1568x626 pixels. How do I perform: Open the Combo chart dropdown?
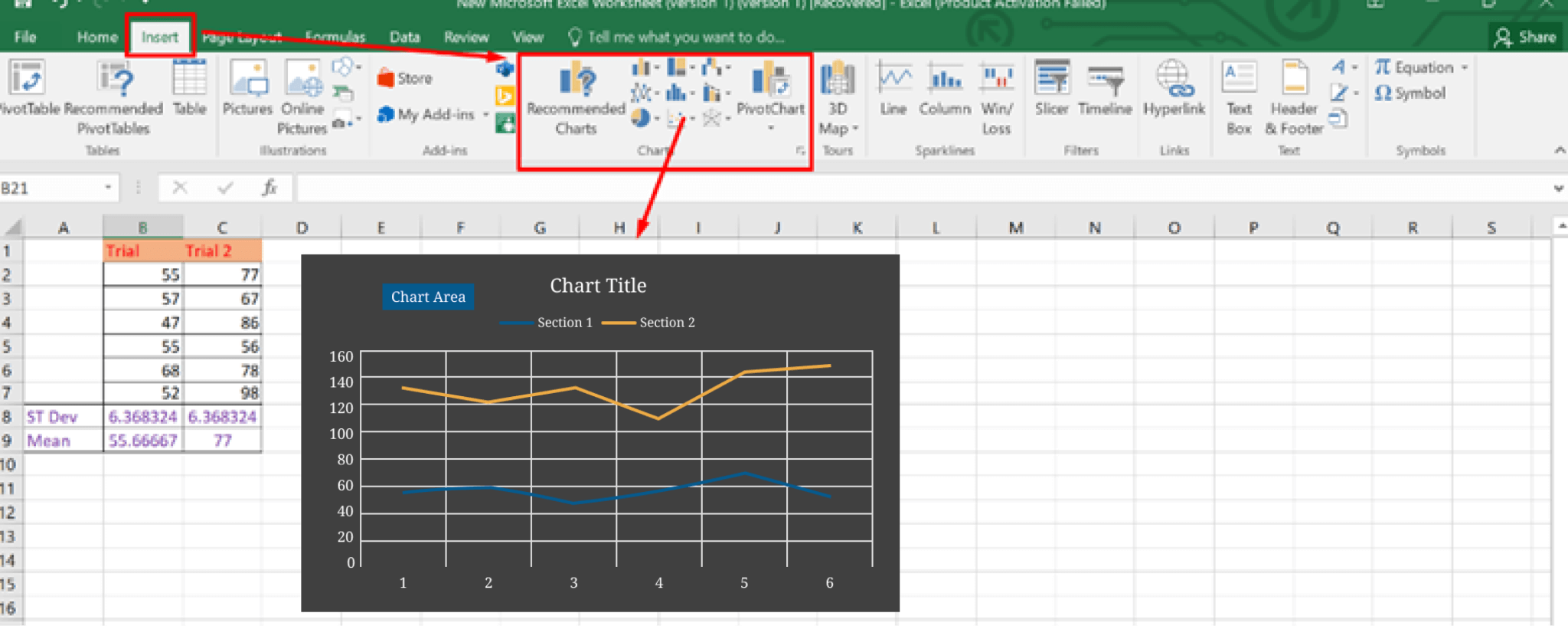coord(716,93)
